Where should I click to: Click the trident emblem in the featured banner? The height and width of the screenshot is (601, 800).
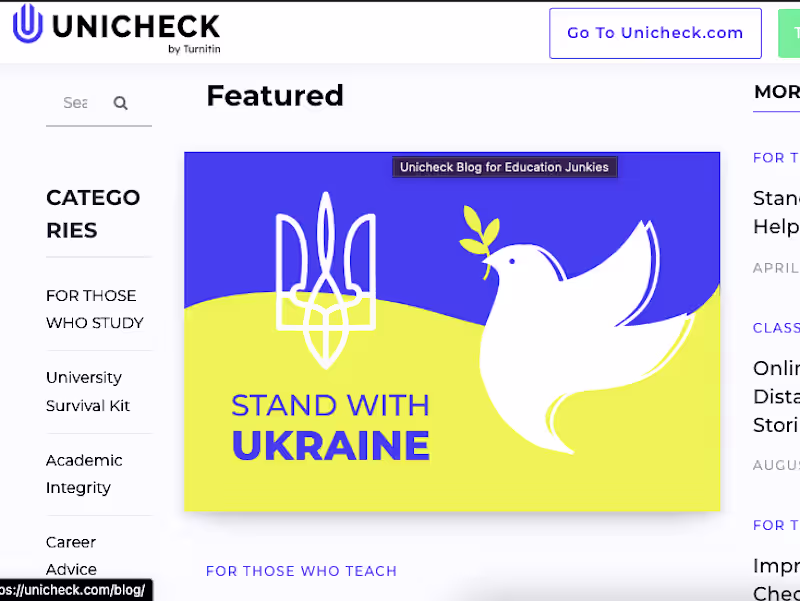(326, 280)
